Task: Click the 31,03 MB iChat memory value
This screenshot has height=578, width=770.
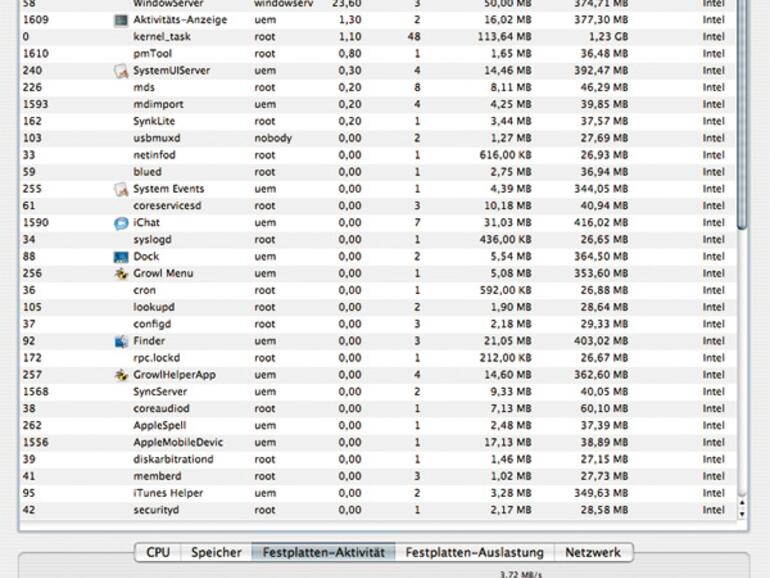Action: tap(508, 223)
